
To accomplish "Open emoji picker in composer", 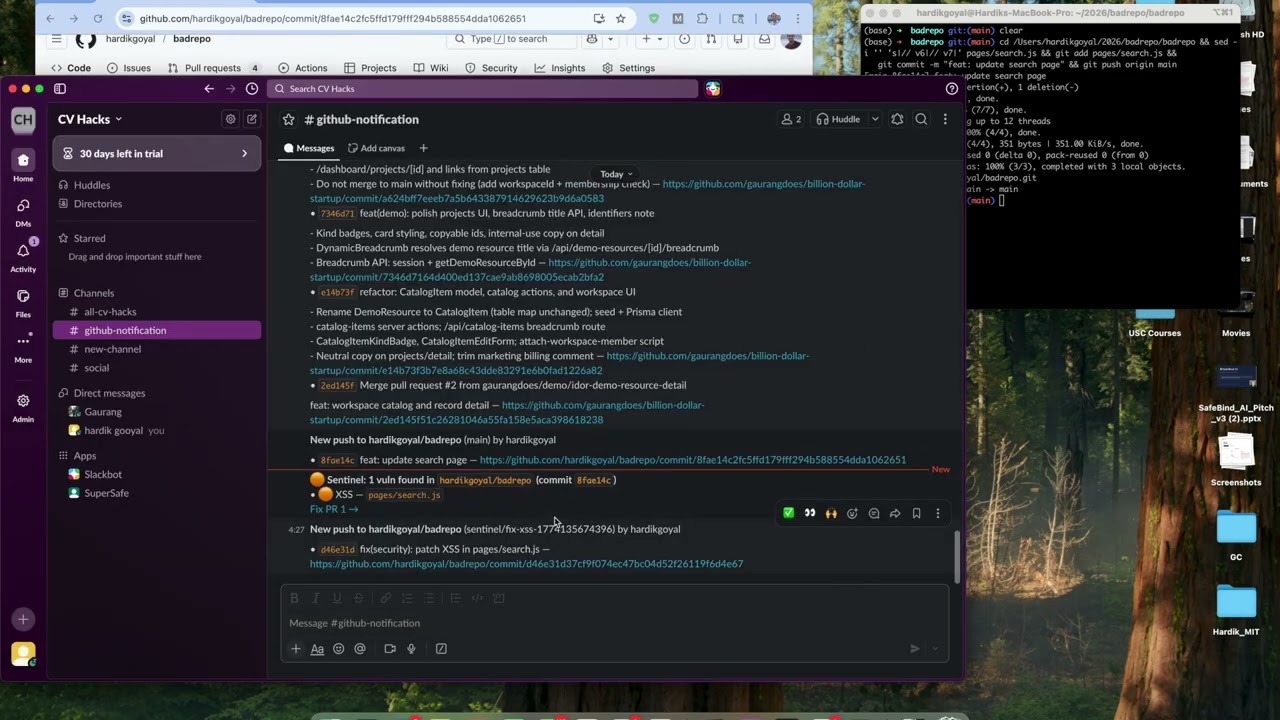I will click(338, 649).
